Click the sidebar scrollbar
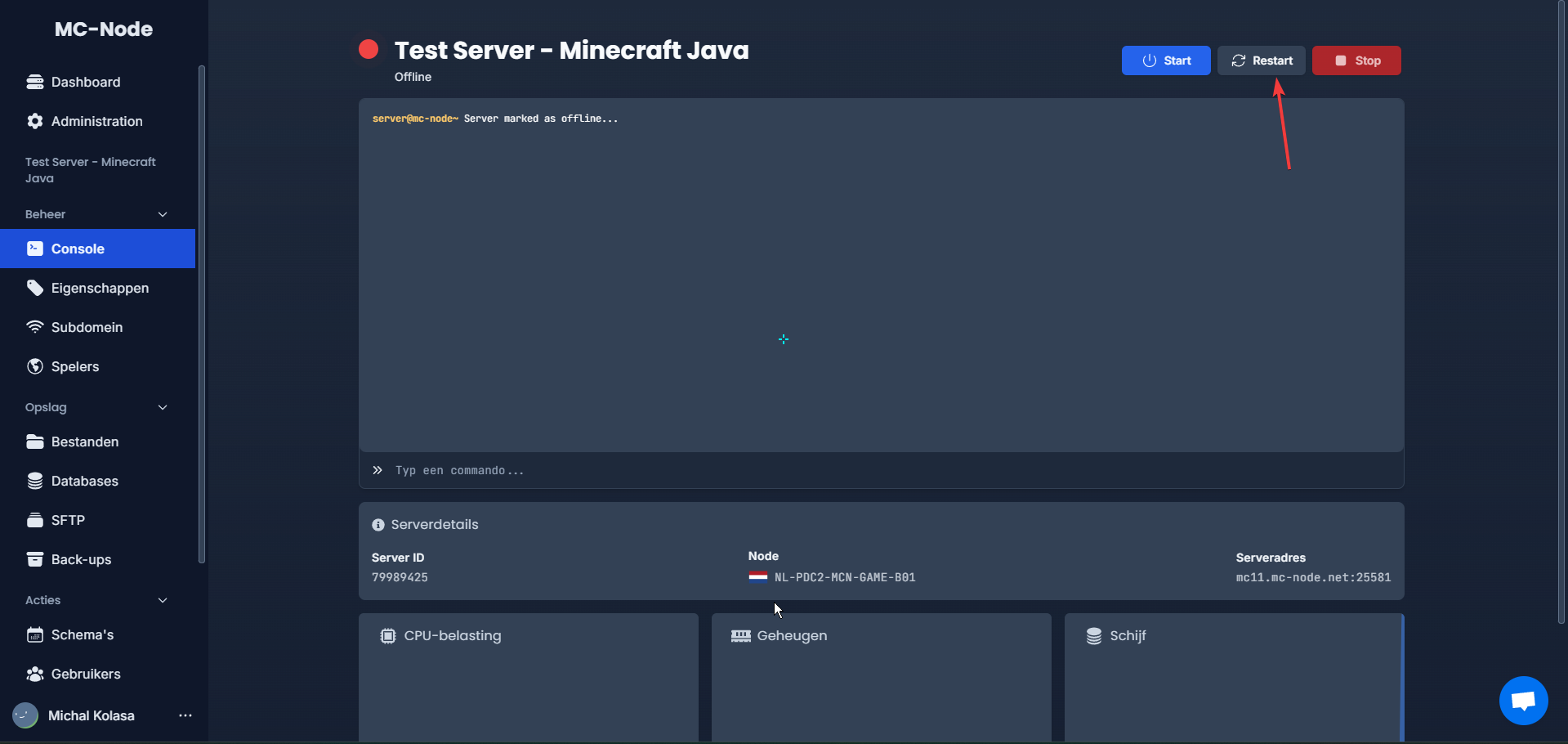1568x744 pixels. point(201,314)
